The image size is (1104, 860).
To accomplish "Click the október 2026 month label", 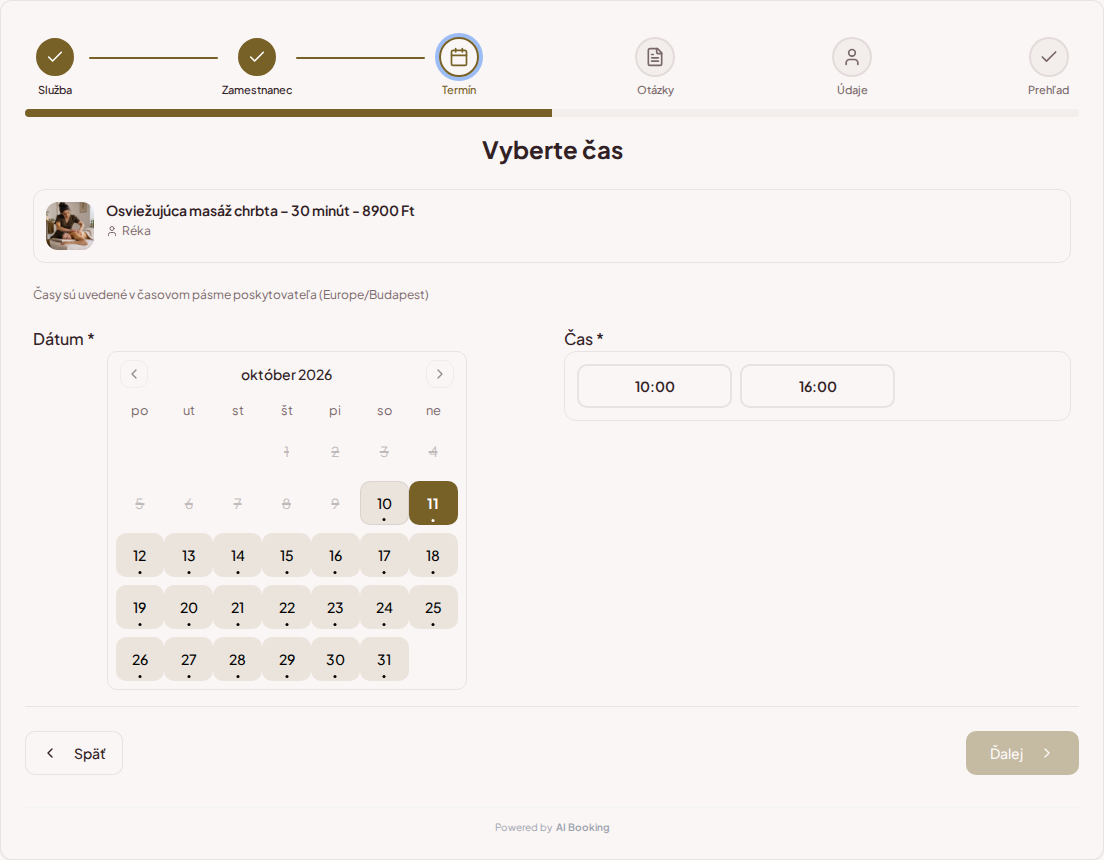I will [287, 375].
